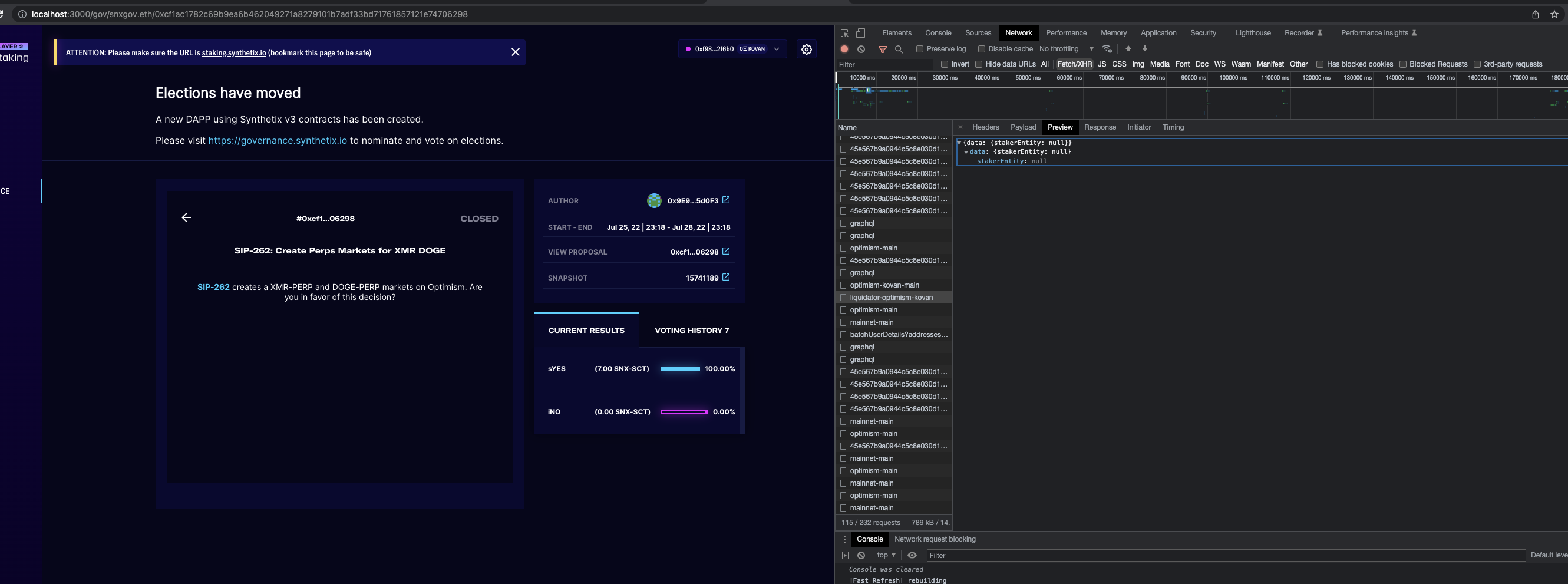Open network search magnifier
The height and width of the screenshot is (584, 1568).
coord(899,49)
